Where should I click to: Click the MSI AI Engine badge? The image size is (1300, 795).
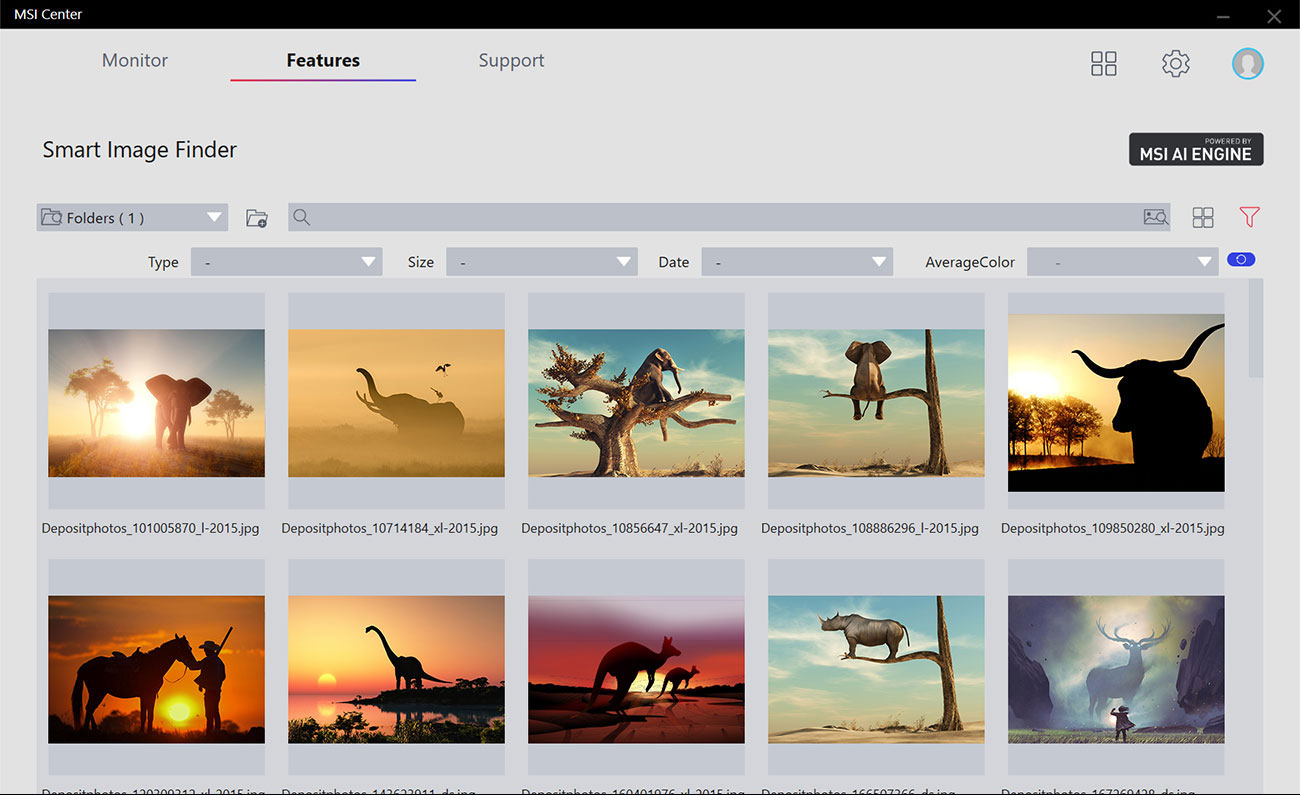click(1196, 149)
